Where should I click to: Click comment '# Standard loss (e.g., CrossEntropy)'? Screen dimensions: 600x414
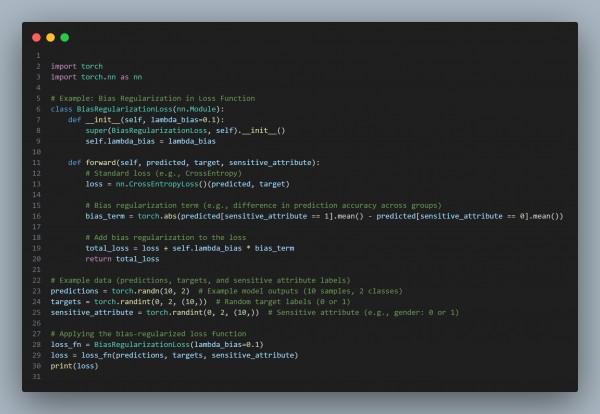pyautogui.click(x=163, y=173)
